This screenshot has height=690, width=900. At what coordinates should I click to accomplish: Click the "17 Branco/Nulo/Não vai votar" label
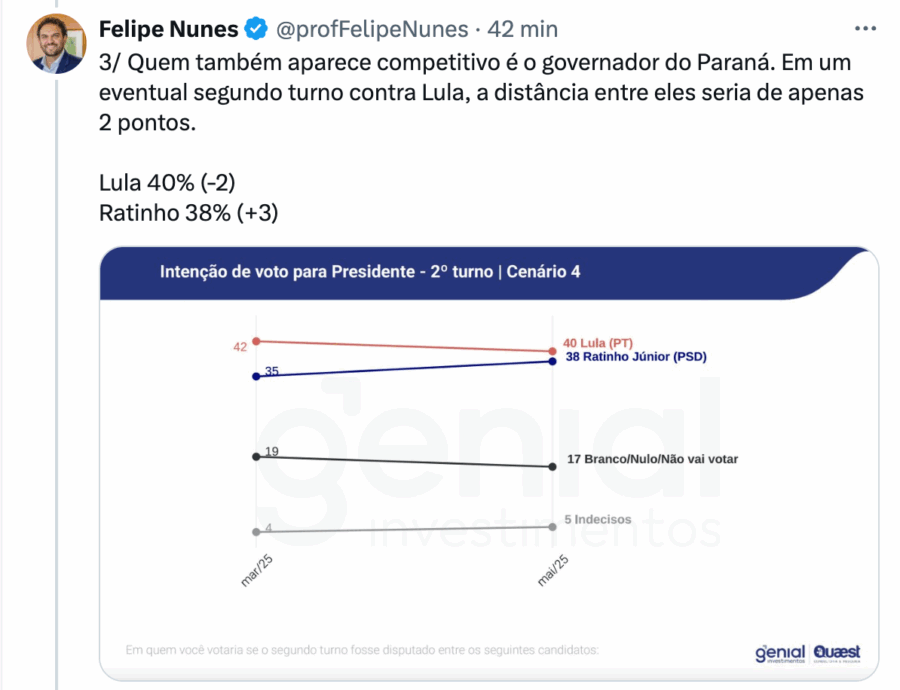point(651,459)
